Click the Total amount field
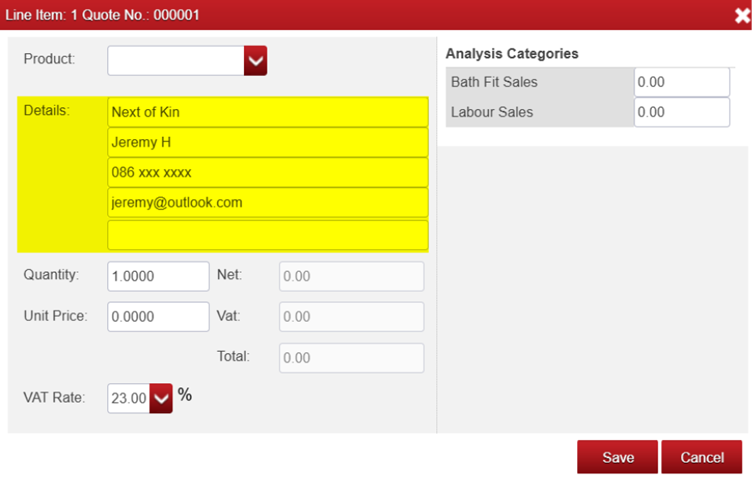 [x=352, y=358]
